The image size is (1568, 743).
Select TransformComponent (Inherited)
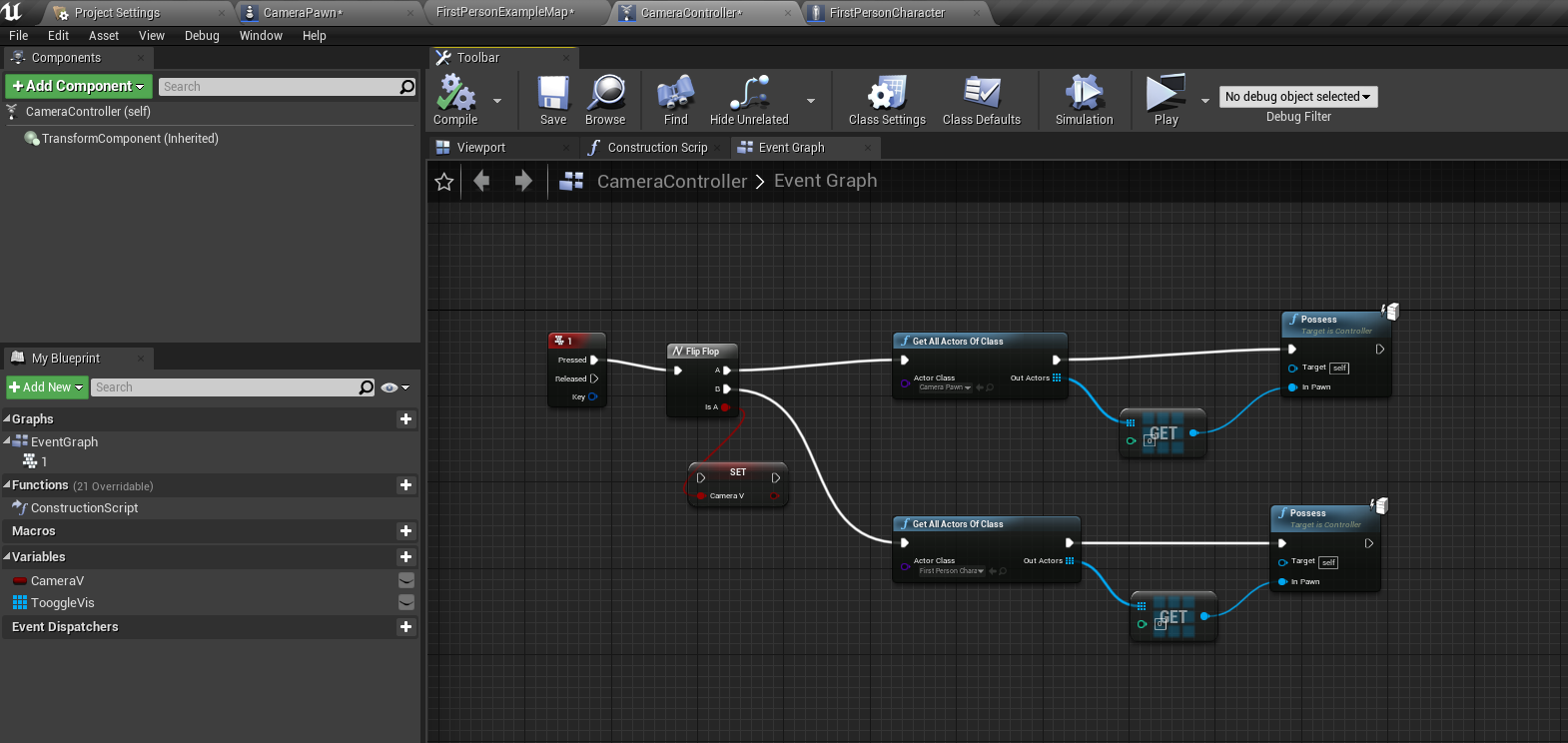point(130,139)
